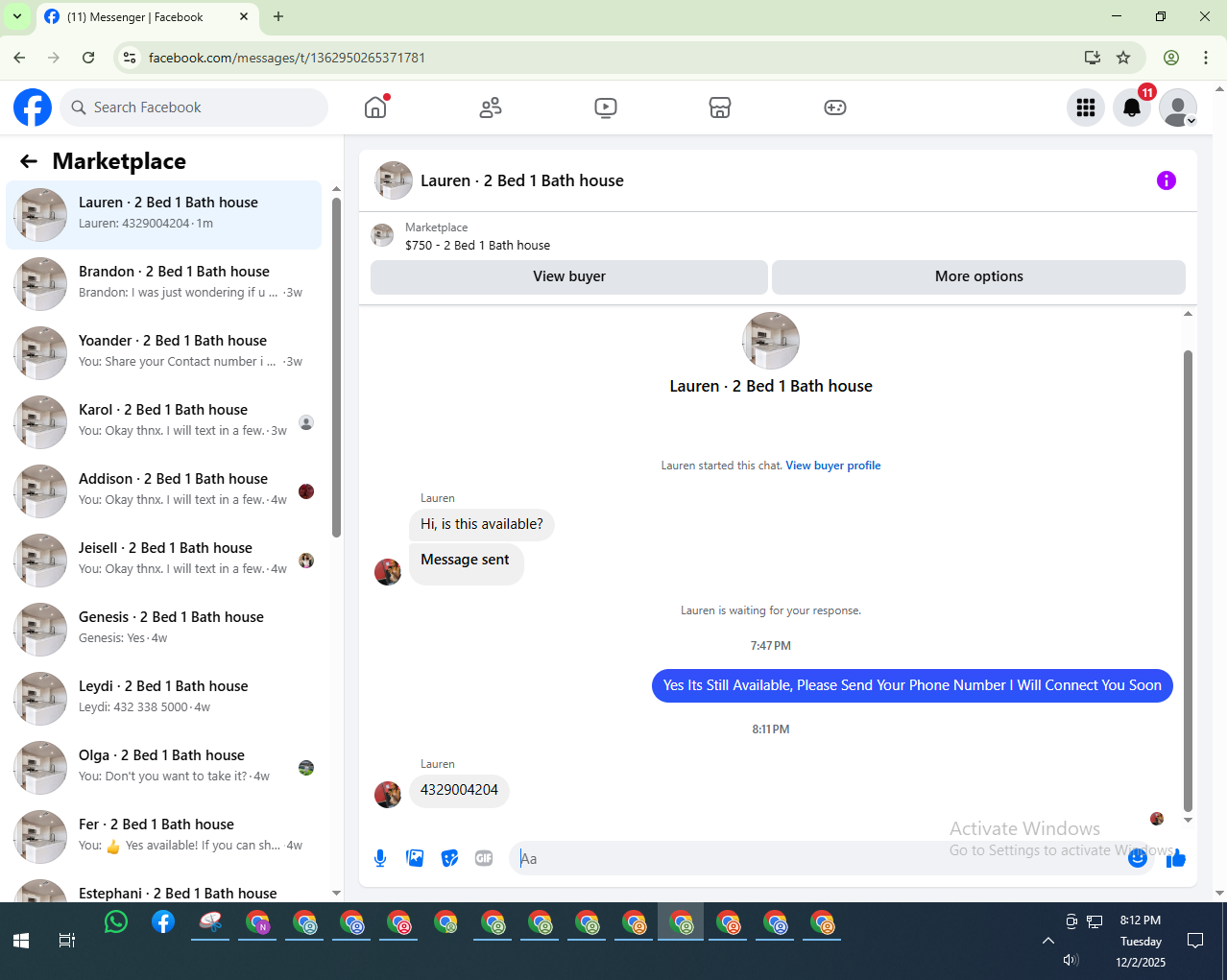The width and height of the screenshot is (1227, 980).
Task: Open Olga's conversation in the list
Action: click(164, 768)
